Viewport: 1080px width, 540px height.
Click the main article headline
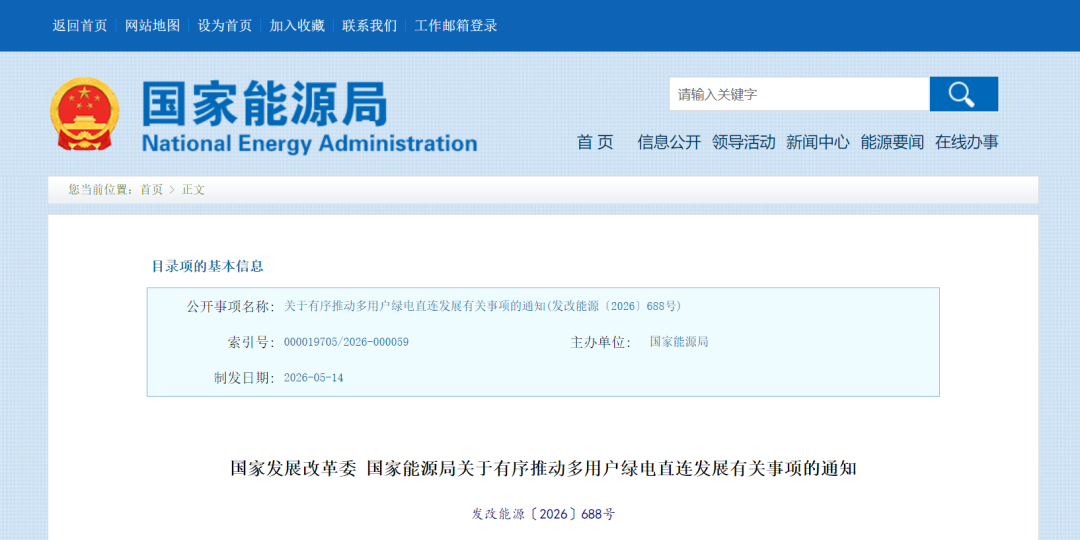coord(543,469)
